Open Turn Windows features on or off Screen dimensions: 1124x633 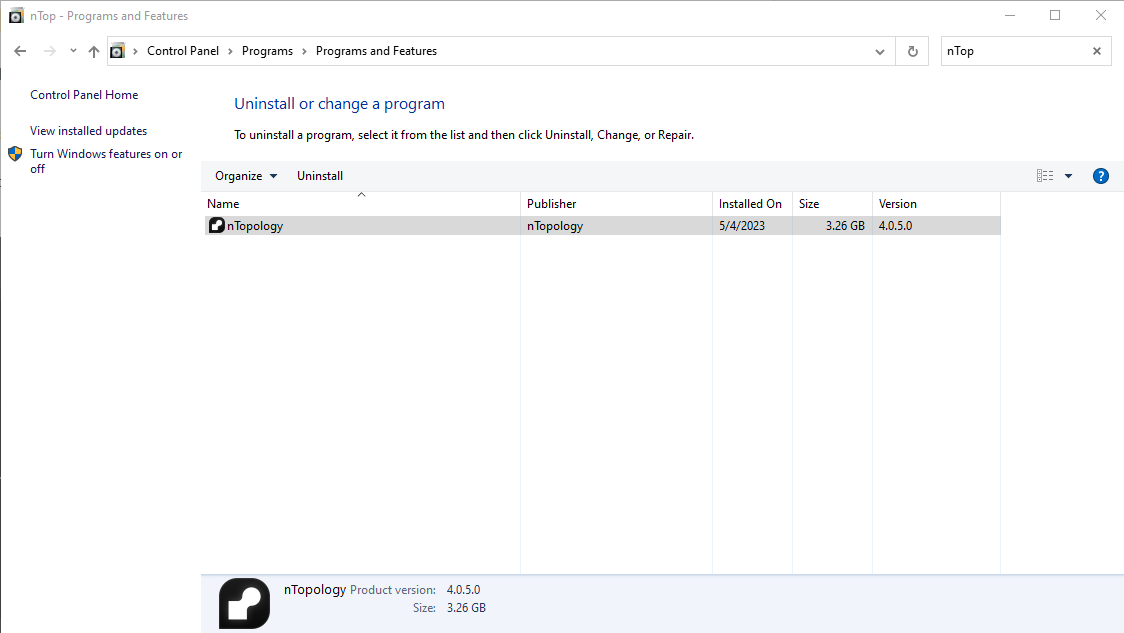(106, 161)
